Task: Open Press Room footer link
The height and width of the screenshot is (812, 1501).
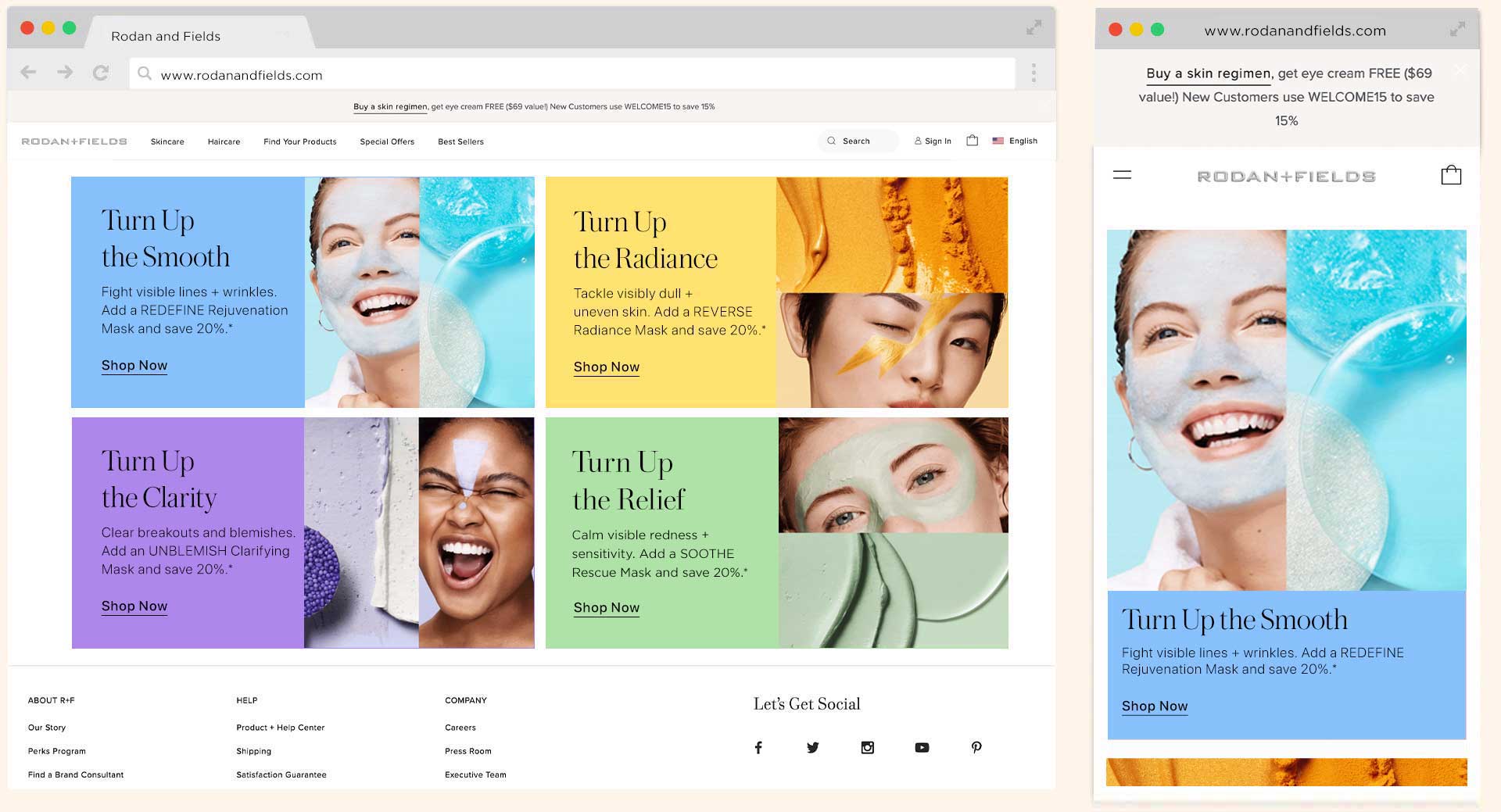Action: 468,751
